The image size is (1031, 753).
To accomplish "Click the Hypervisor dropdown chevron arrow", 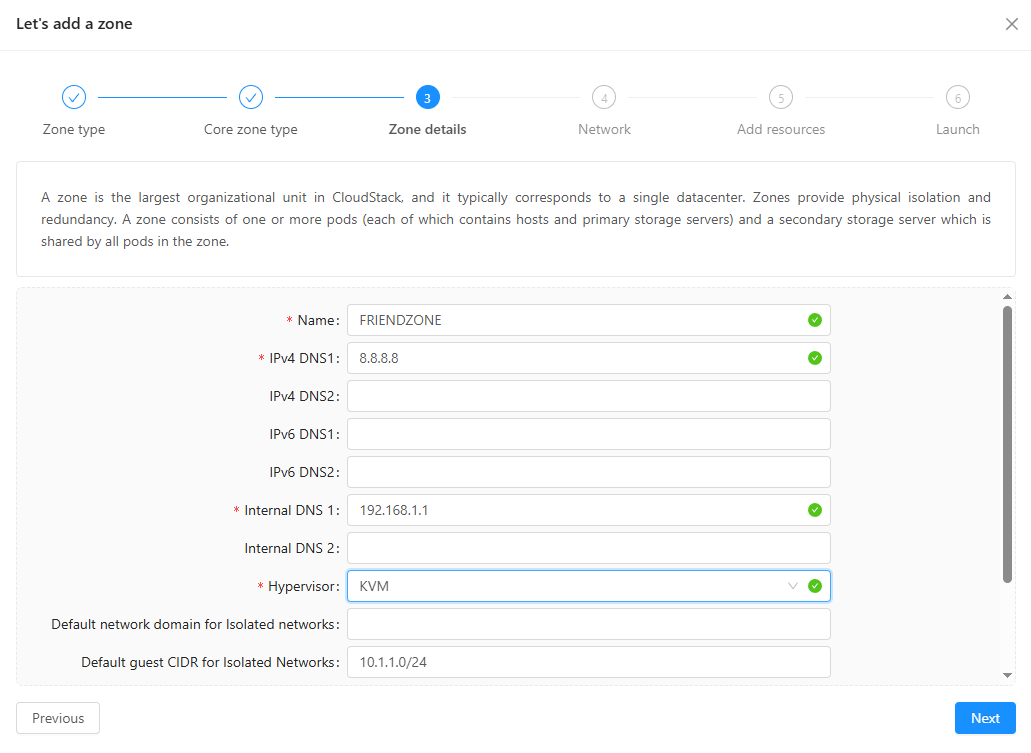I will [x=793, y=586].
